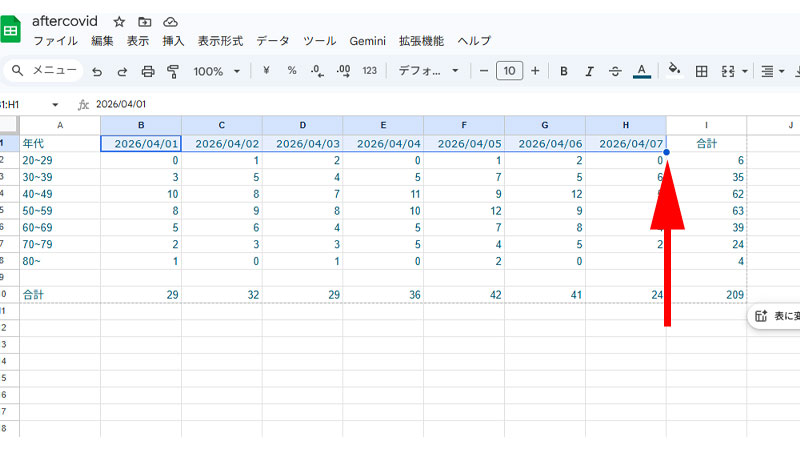Click the formula bar showing 2026/04/01
Image resolution: width=800 pixels, height=450 pixels.
pyautogui.click(x=120, y=104)
